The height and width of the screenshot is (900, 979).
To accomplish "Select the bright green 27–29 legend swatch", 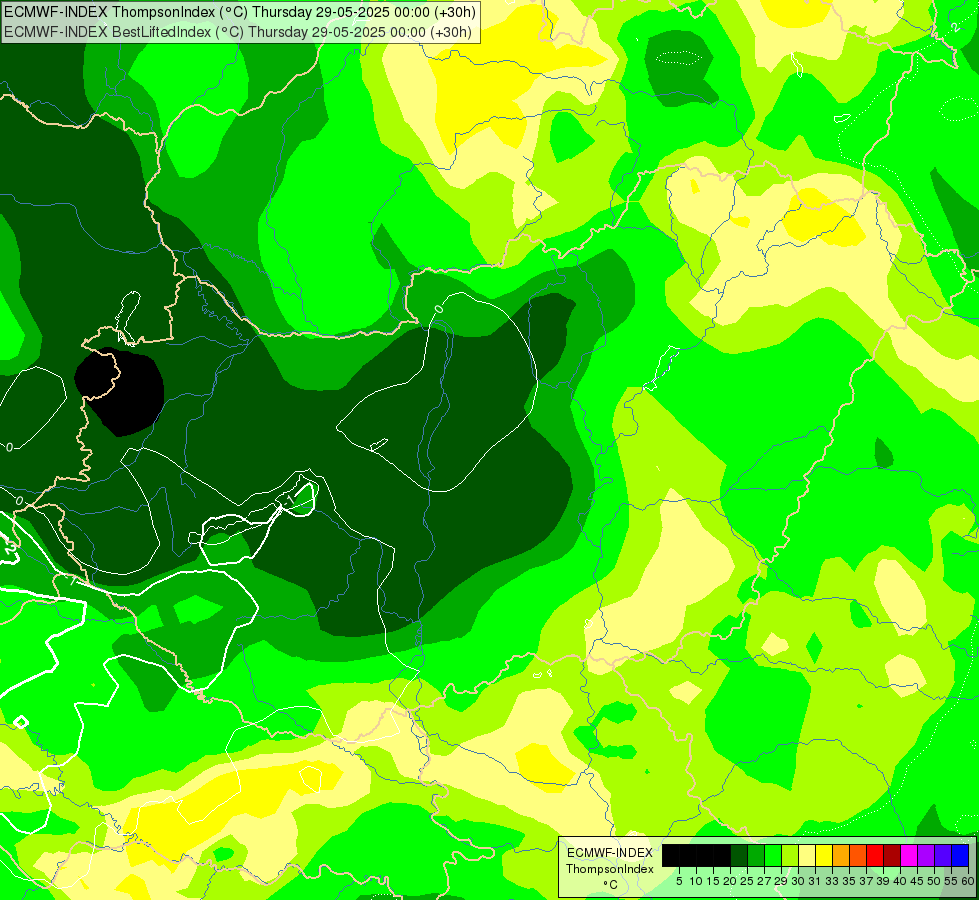I will pos(773,855).
